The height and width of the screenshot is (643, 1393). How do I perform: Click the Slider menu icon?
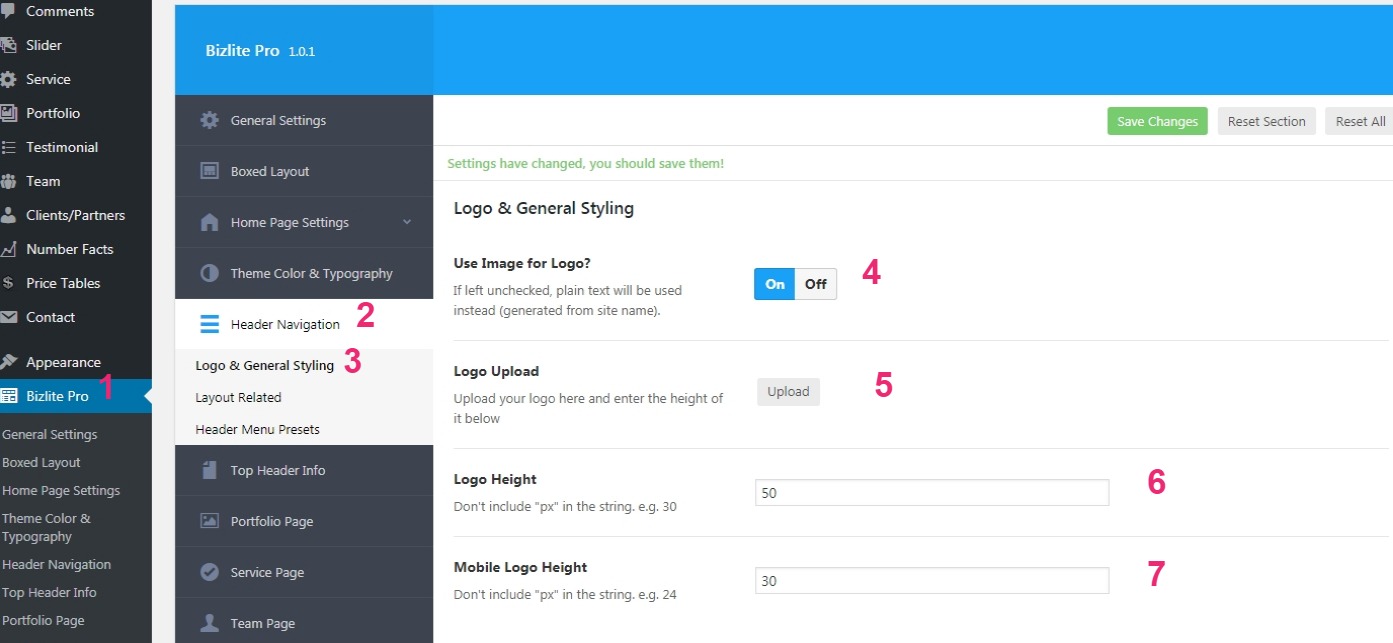pos(8,45)
